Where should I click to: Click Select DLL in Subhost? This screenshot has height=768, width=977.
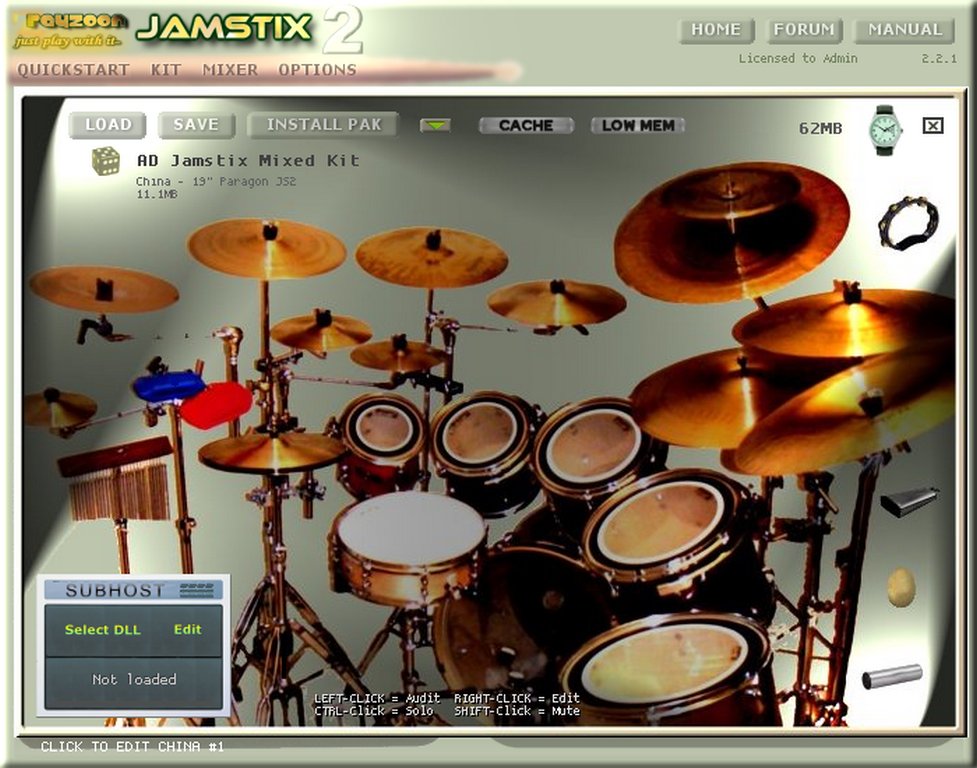point(103,630)
